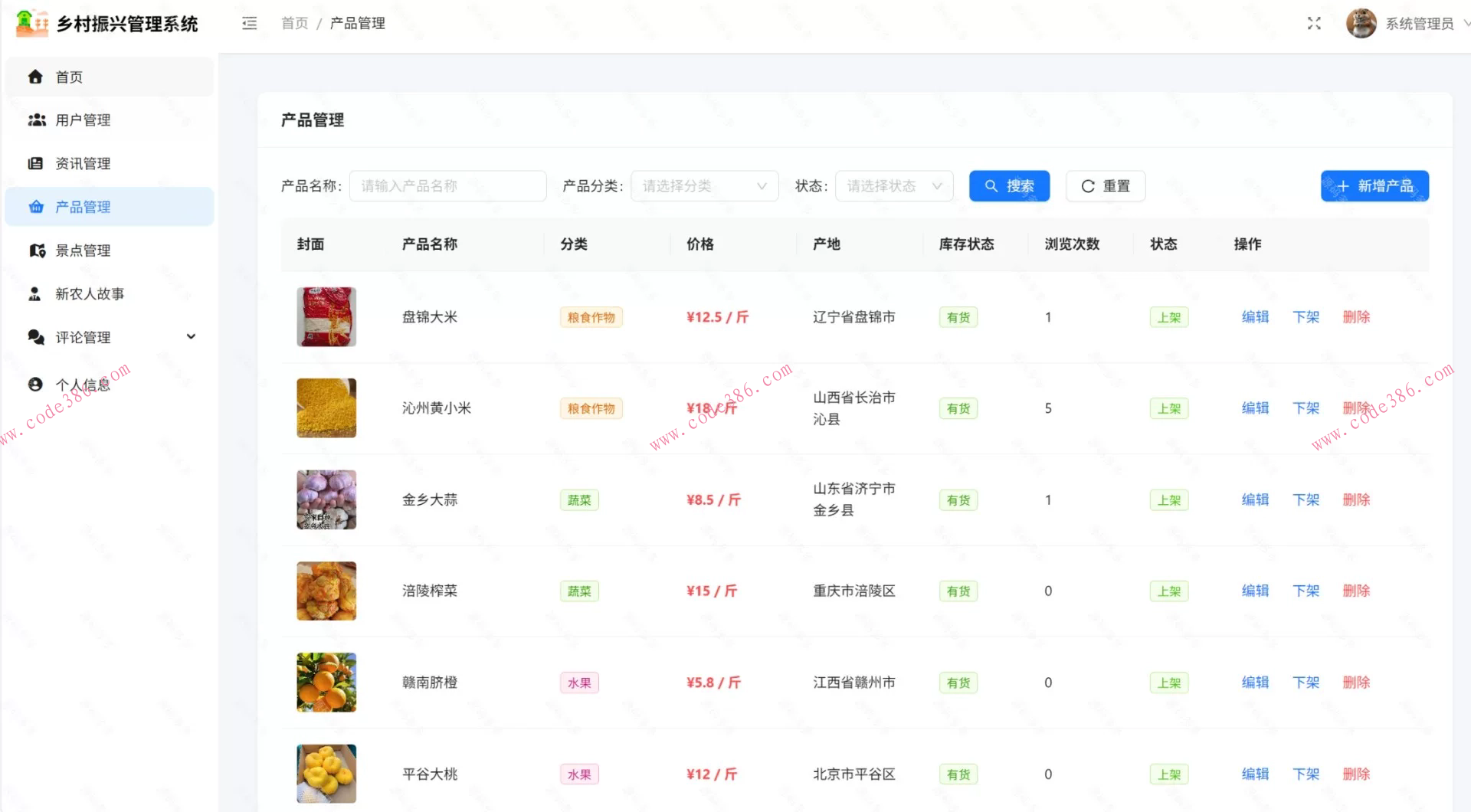Expand the 评论管理 submenu chevron

pos(192,337)
